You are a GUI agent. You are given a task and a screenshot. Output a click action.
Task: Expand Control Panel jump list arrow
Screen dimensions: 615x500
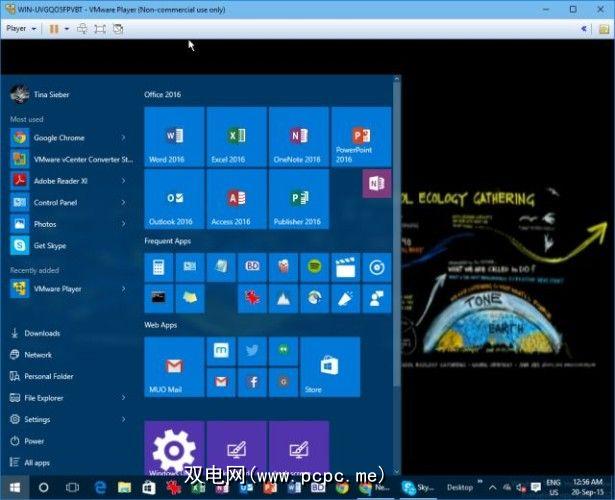pyautogui.click(x=124, y=202)
